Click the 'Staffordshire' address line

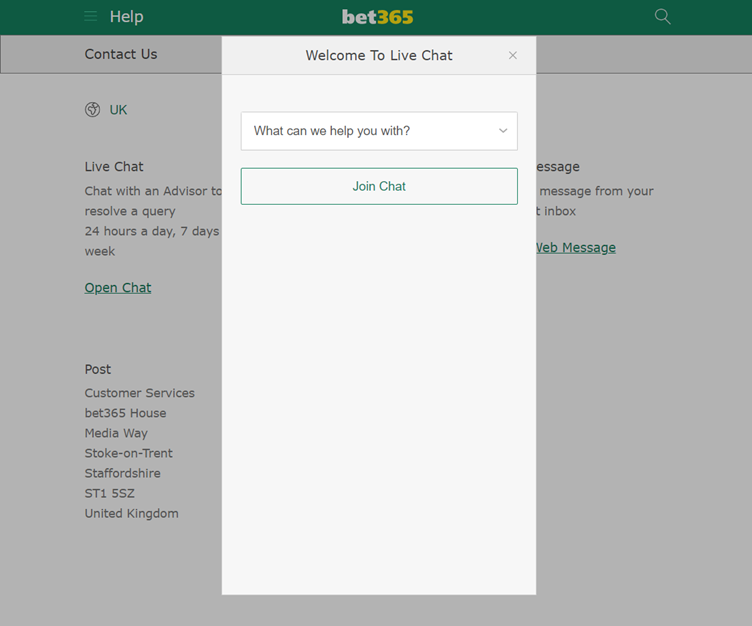coord(123,473)
